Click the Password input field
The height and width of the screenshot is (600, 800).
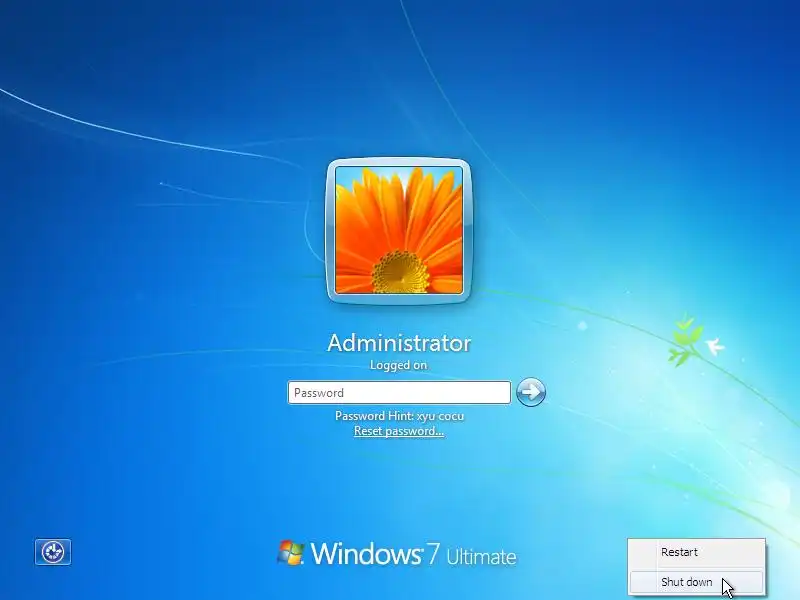(399, 392)
